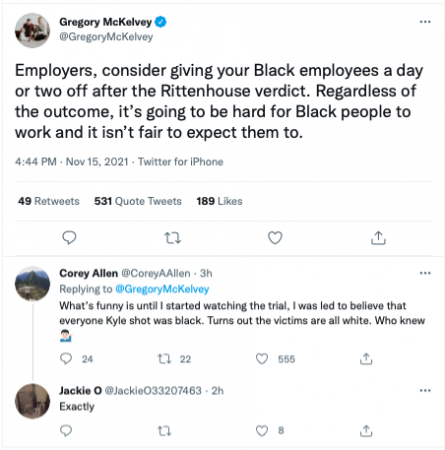Share Jackie O's reply
The image size is (445, 450).
[x=366, y=431]
